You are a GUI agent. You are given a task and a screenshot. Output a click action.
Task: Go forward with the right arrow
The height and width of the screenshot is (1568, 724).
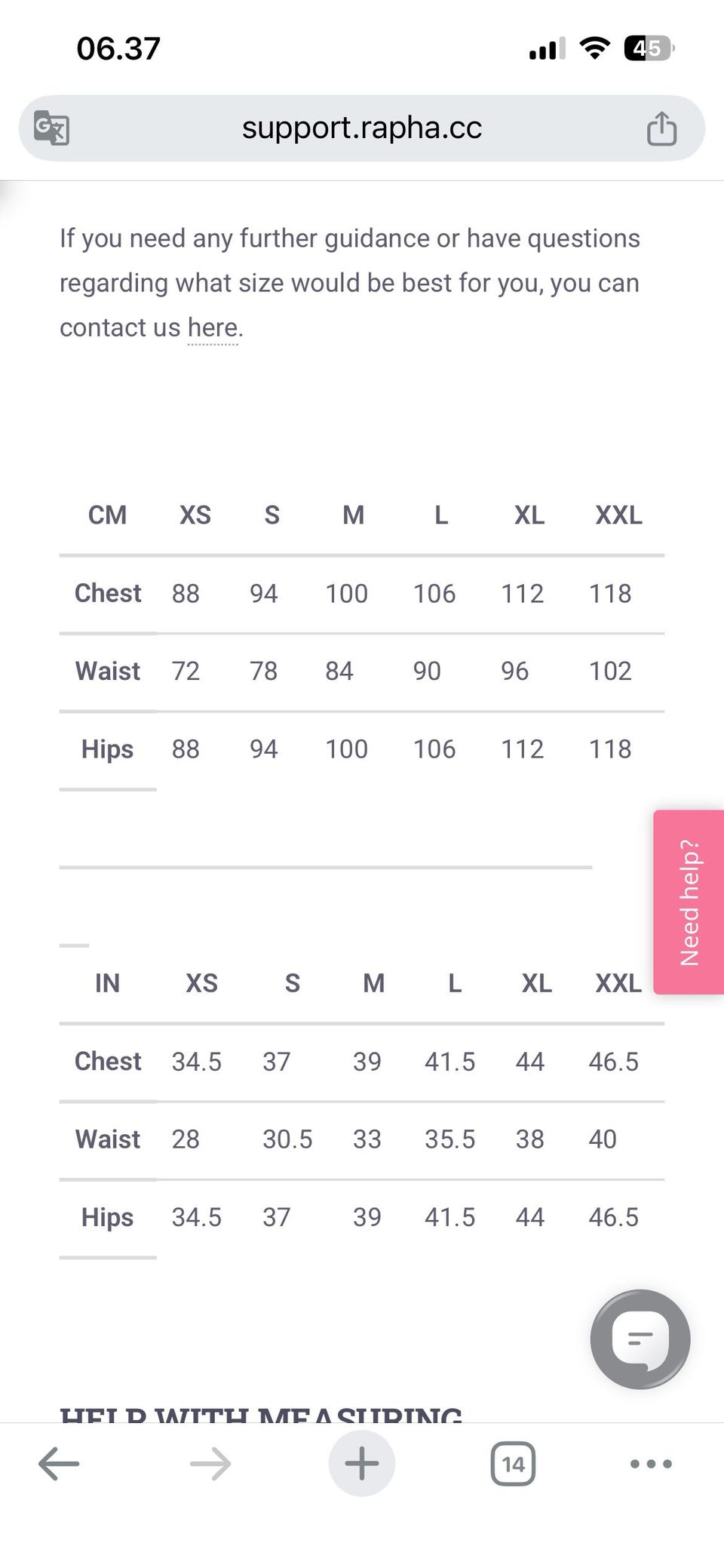[210, 1464]
